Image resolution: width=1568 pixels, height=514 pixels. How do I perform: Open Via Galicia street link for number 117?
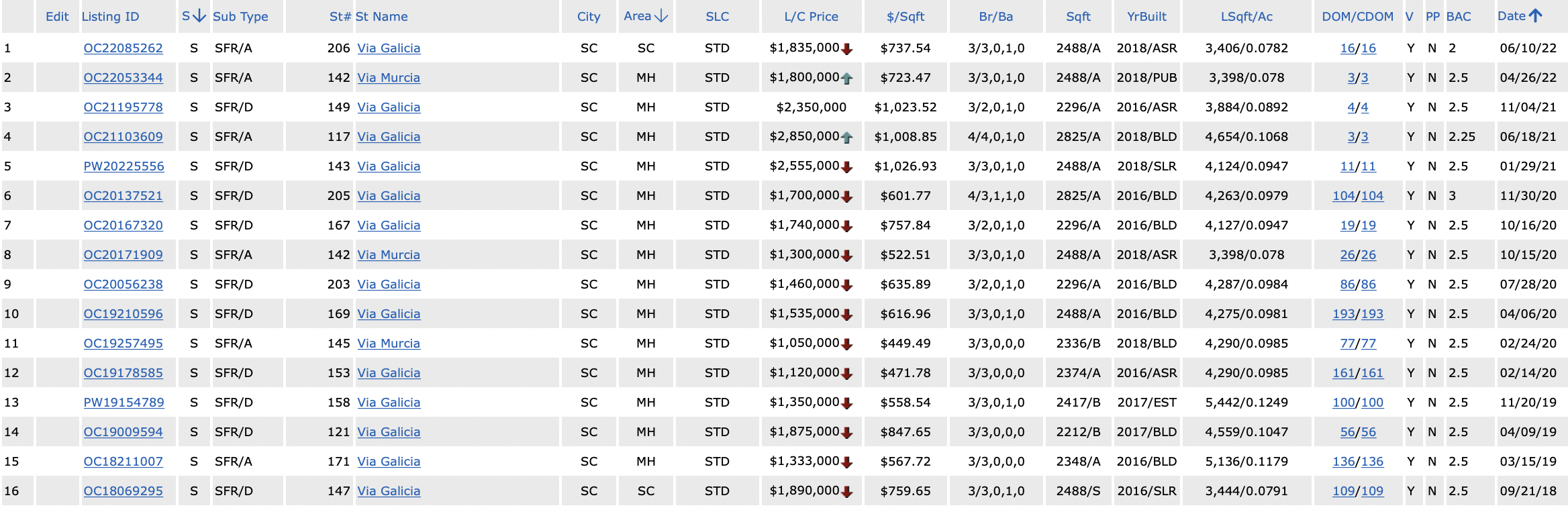coord(389,137)
